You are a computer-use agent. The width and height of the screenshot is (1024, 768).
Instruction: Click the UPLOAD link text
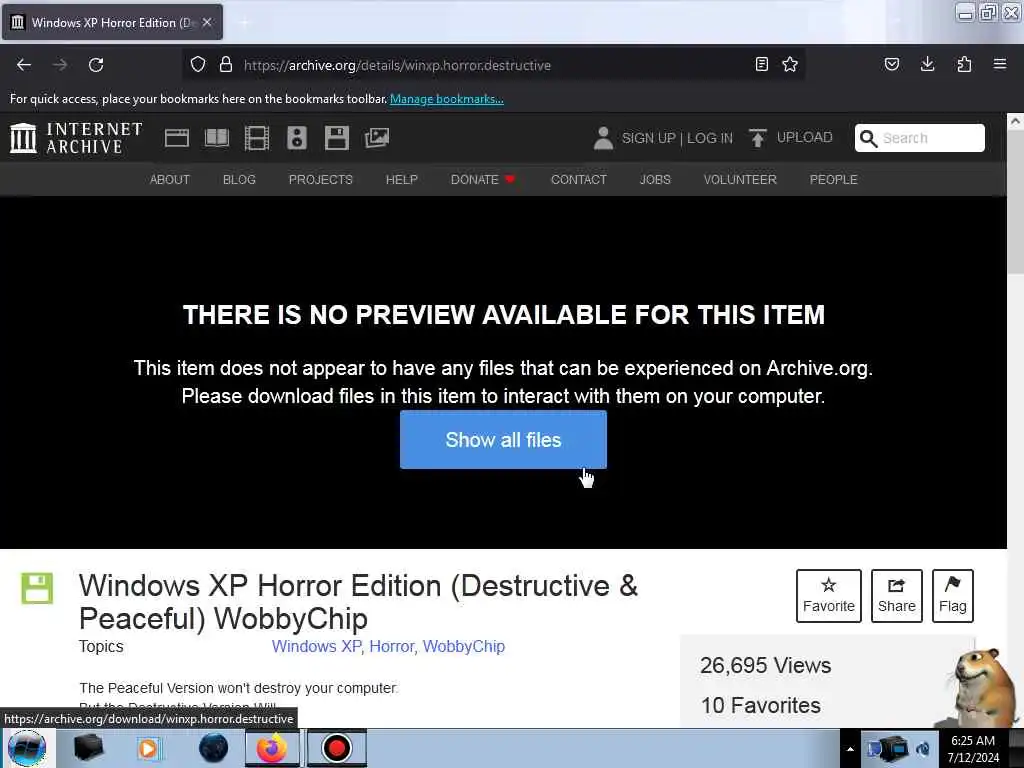click(805, 137)
